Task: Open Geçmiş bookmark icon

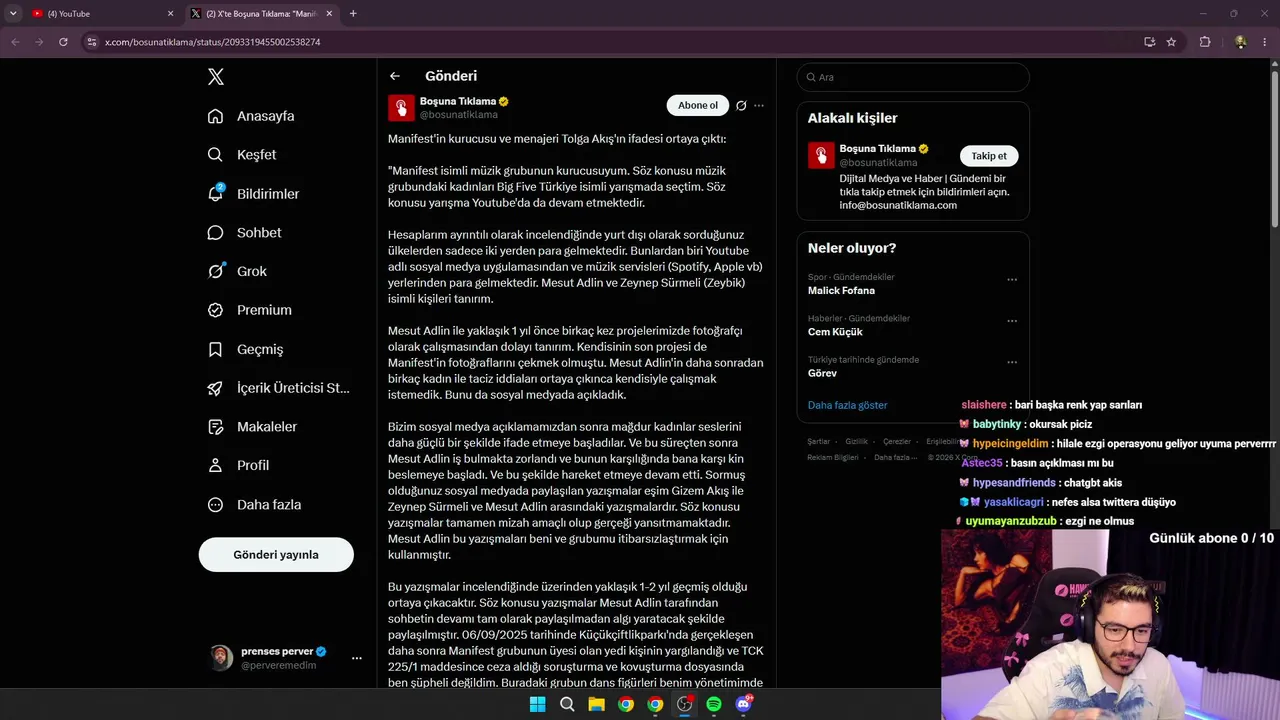Action: point(215,349)
